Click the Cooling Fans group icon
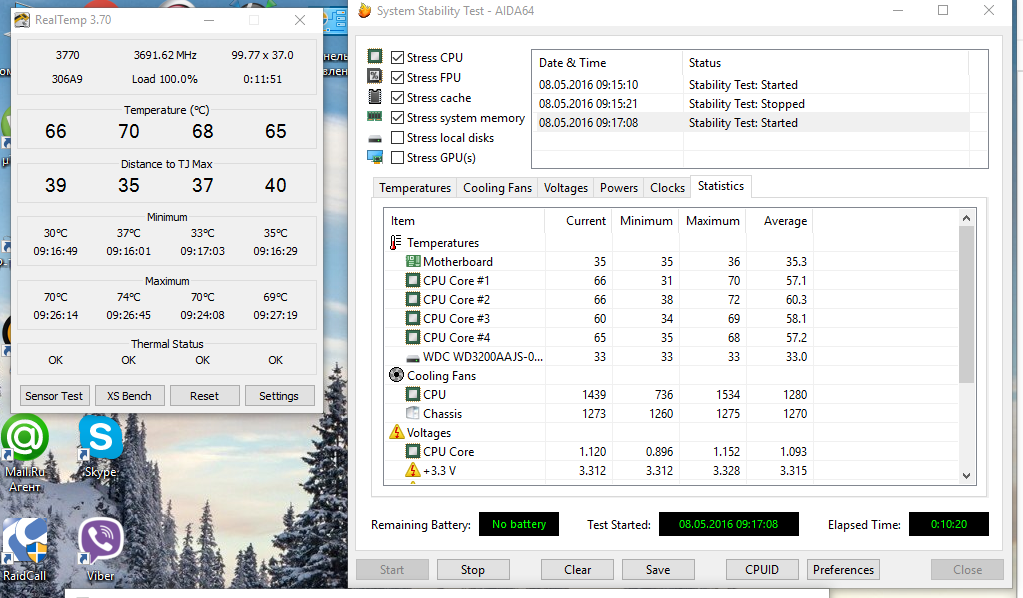This screenshot has height=598, width=1023. click(396, 375)
